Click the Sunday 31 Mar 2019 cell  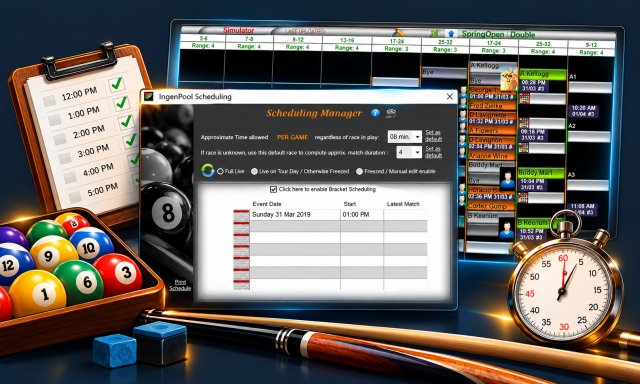pyautogui.click(x=294, y=215)
